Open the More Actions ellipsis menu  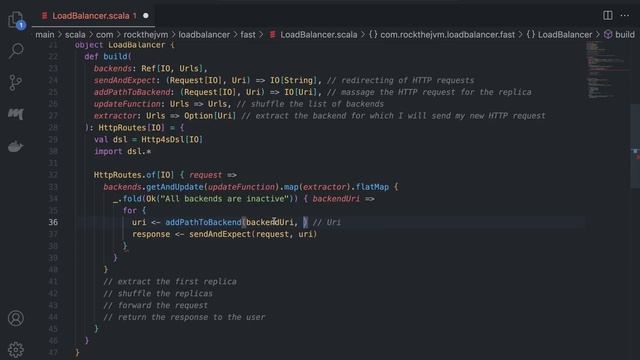click(x=624, y=16)
